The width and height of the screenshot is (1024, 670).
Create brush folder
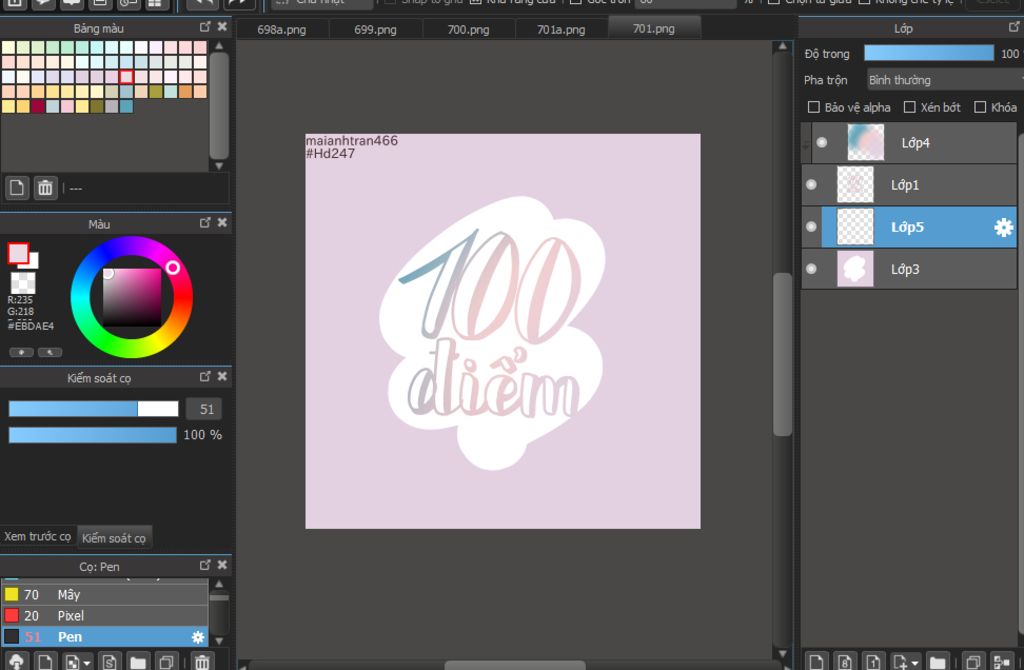138,662
